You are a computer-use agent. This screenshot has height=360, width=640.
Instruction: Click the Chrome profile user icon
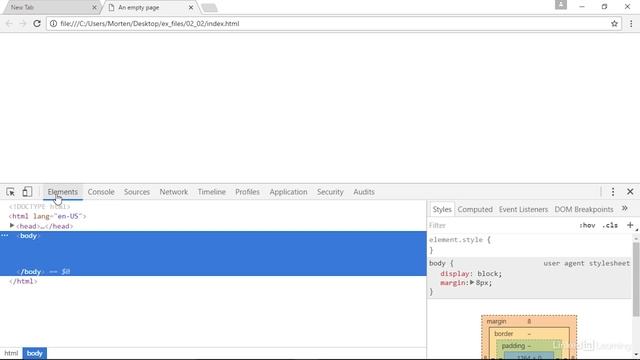click(x=561, y=4)
